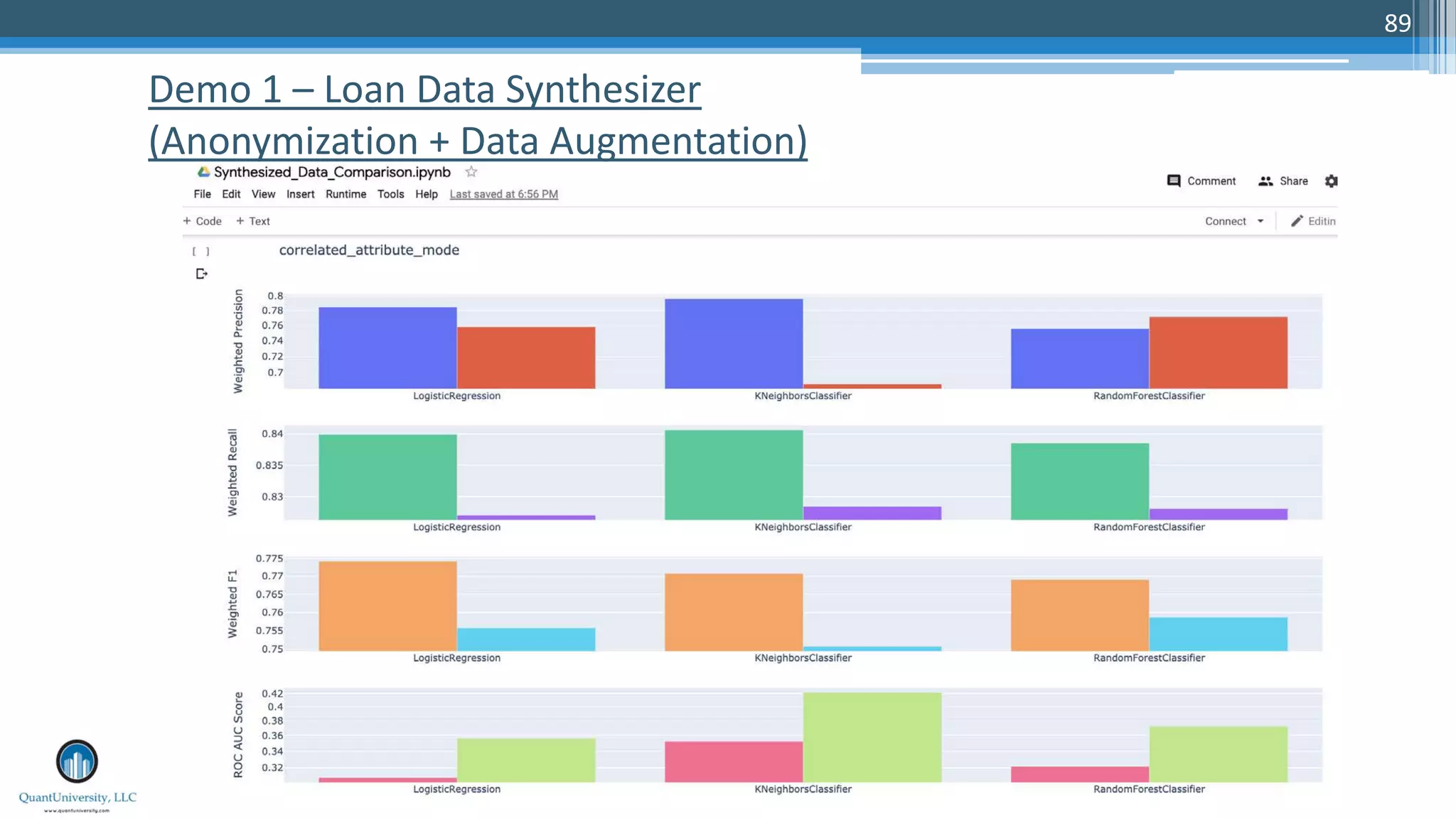Open the Edit menu
This screenshot has height=819, width=1456.
coord(231,194)
